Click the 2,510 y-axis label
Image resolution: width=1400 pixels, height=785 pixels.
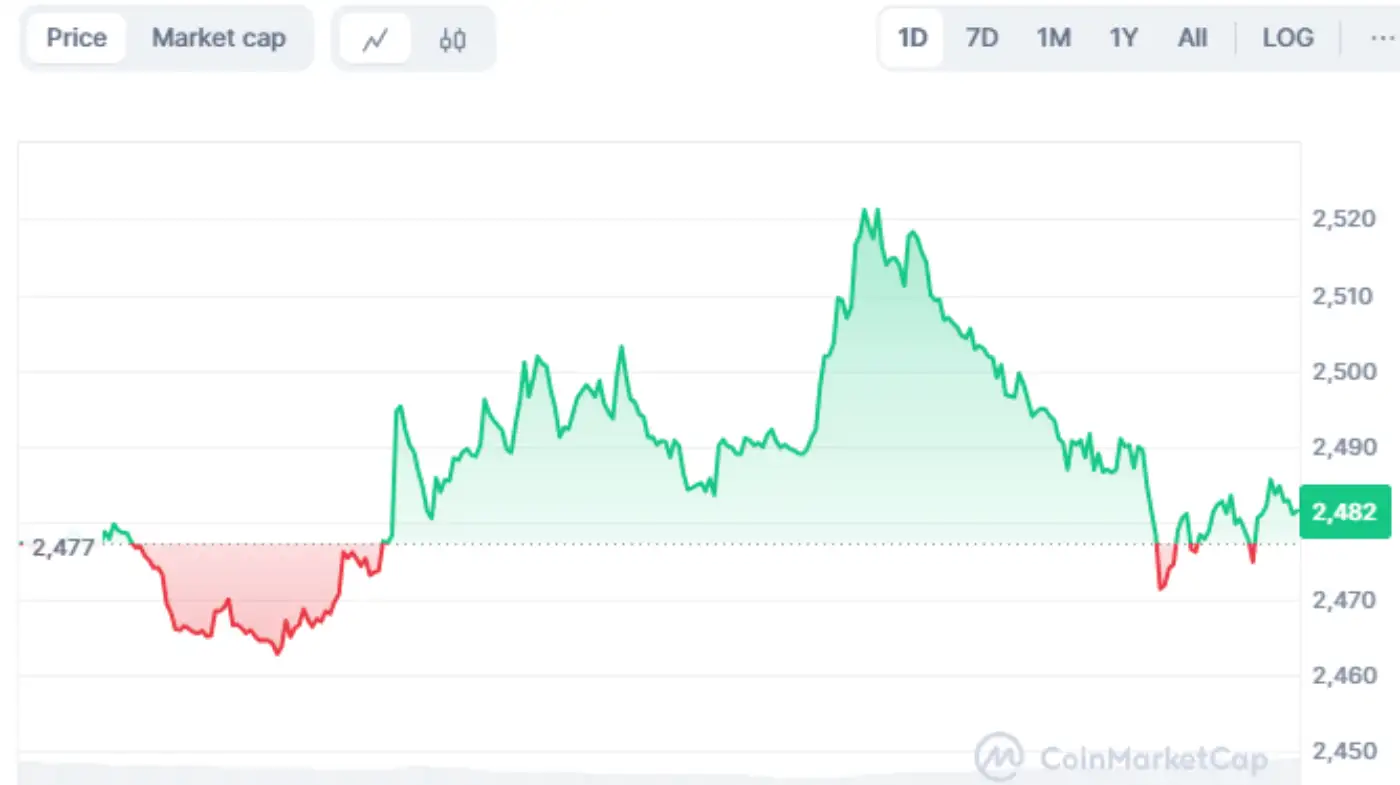pos(1343,295)
